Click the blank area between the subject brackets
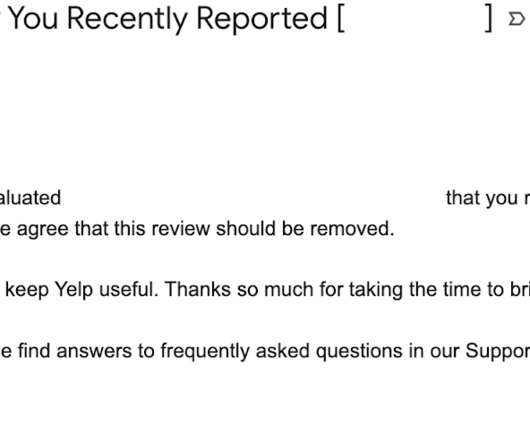The height and width of the screenshot is (442, 530). (415, 19)
